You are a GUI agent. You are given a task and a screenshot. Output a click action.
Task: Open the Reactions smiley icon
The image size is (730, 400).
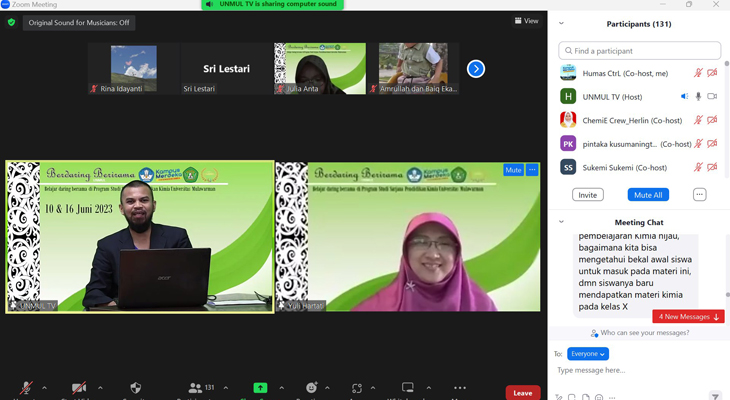pyautogui.click(x=312, y=388)
